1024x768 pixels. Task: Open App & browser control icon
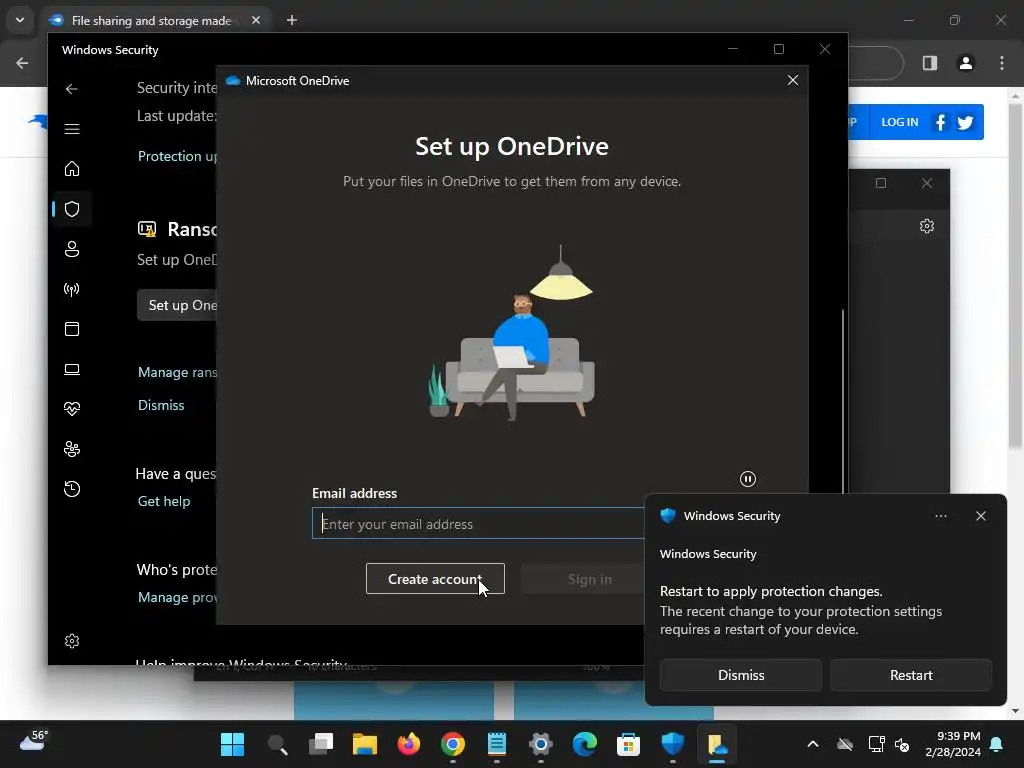(72, 329)
